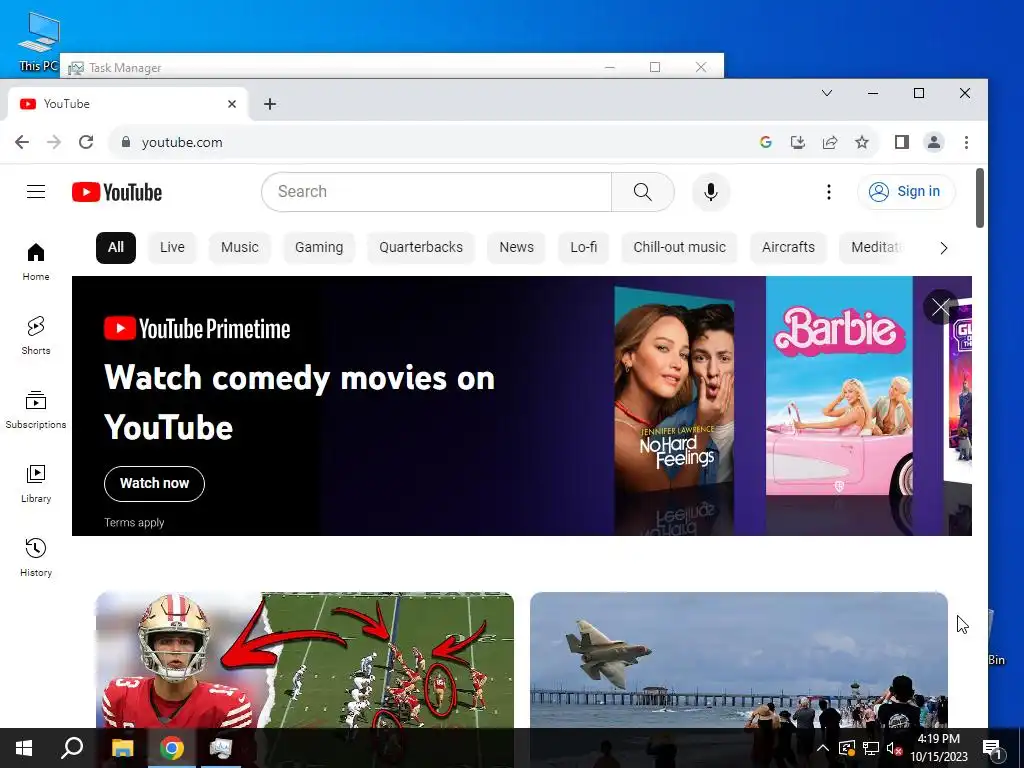Click the Google icon in address bar
This screenshot has width=1024, height=768.
(x=766, y=142)
